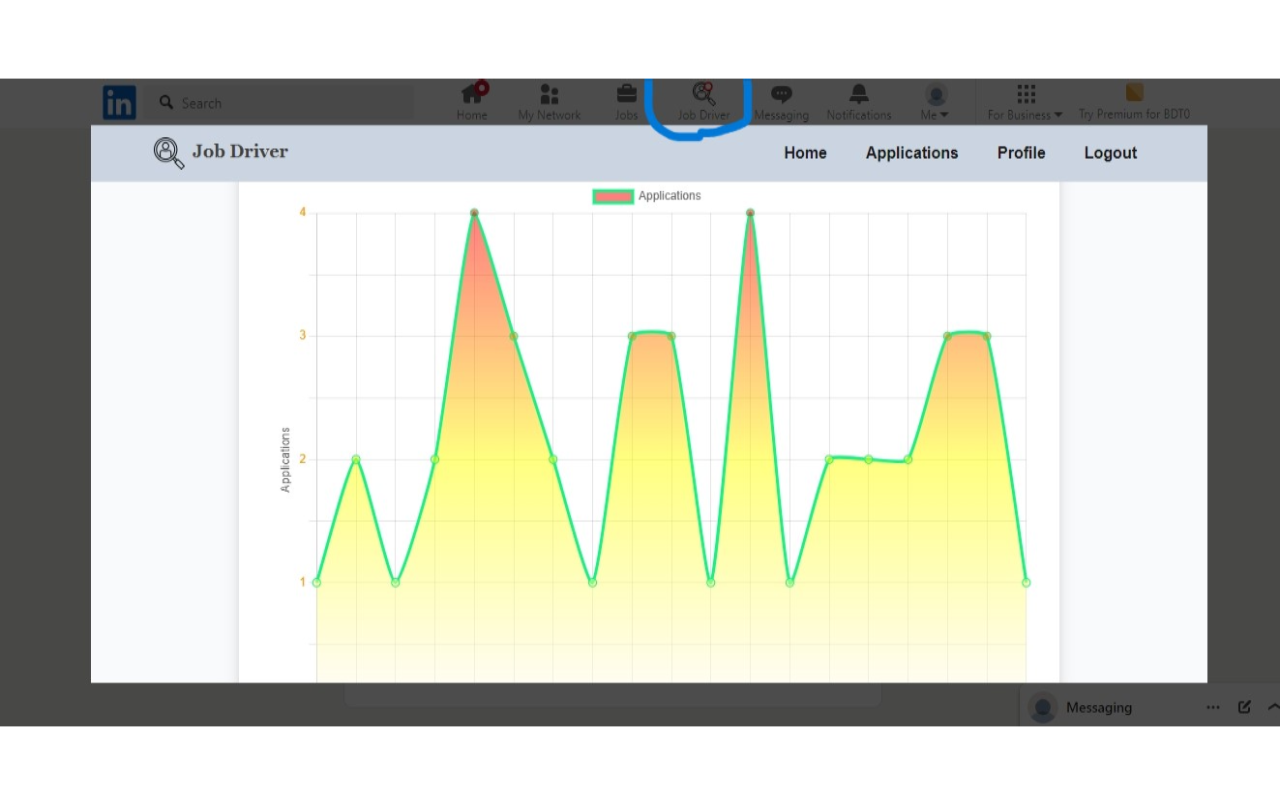
Task: Toggle the Applications dataset via the chart legend
Action: [646, 195]
